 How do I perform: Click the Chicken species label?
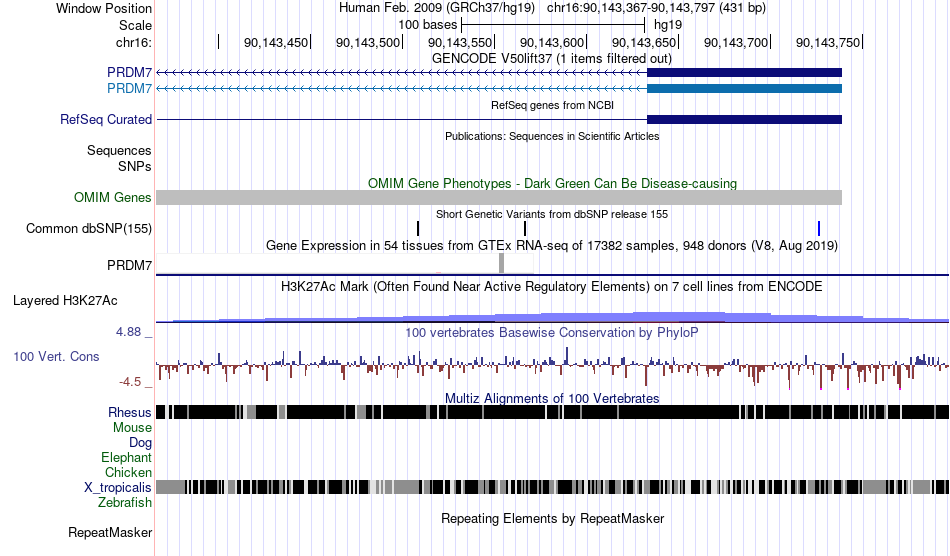click(x=128, y=472)
